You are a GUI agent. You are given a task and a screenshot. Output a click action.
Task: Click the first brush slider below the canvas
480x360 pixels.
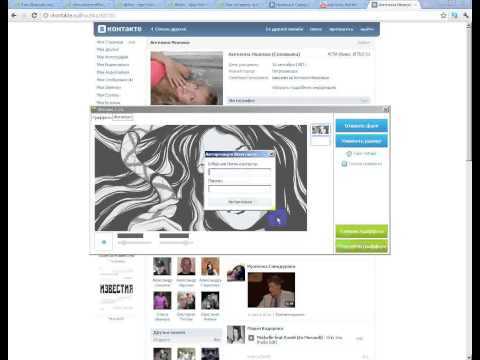134,243
